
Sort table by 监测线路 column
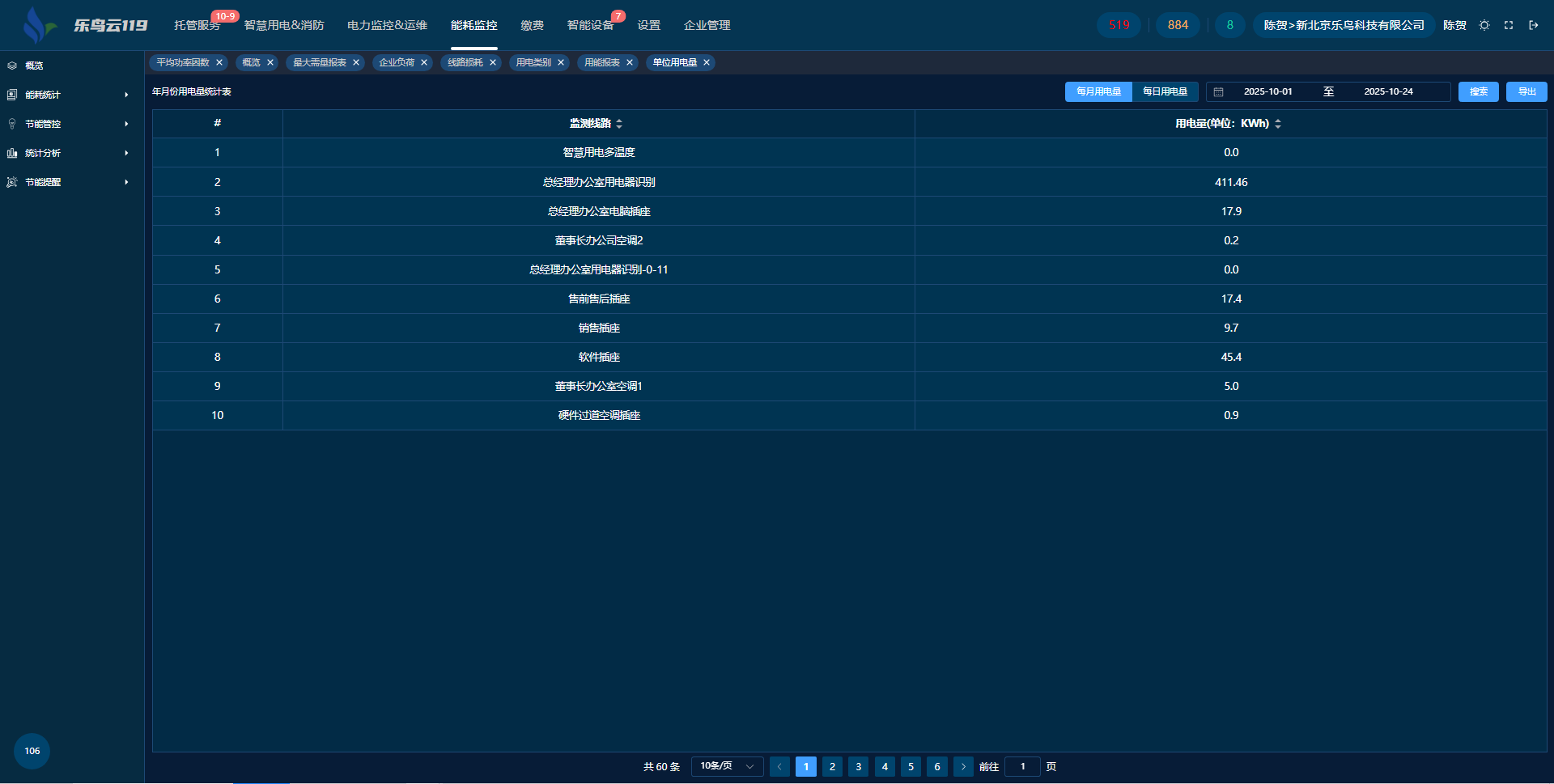619,124
